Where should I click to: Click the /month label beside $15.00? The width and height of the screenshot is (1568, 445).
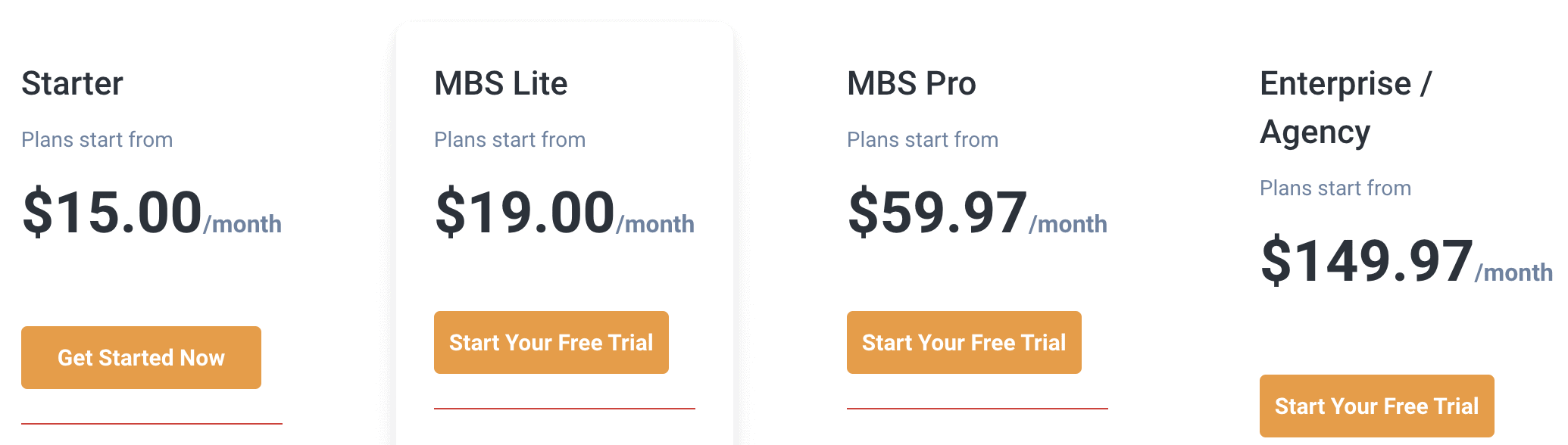(x=243, y=224)
